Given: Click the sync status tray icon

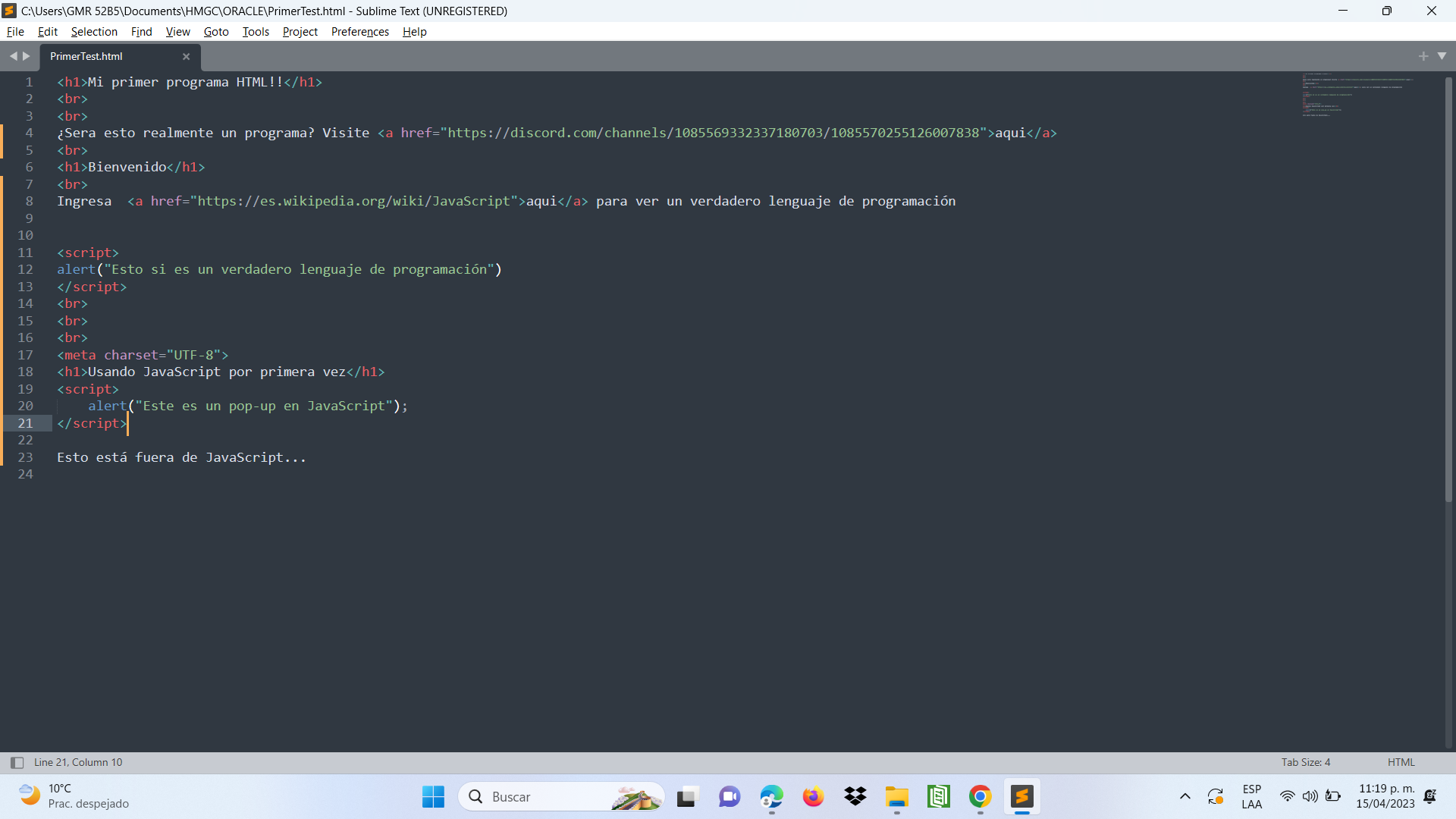Looking at the screenshot, I should (1216, 796).
